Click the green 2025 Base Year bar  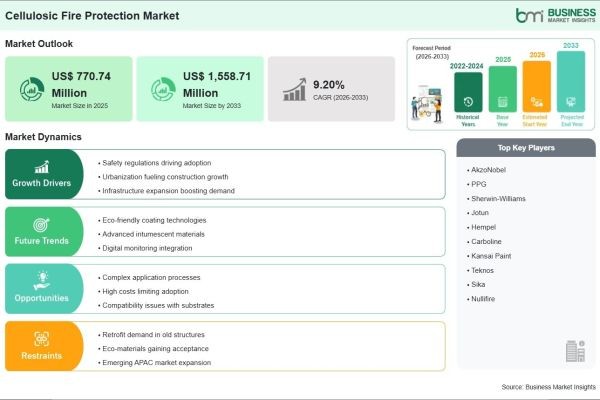(x=503, y=89)
